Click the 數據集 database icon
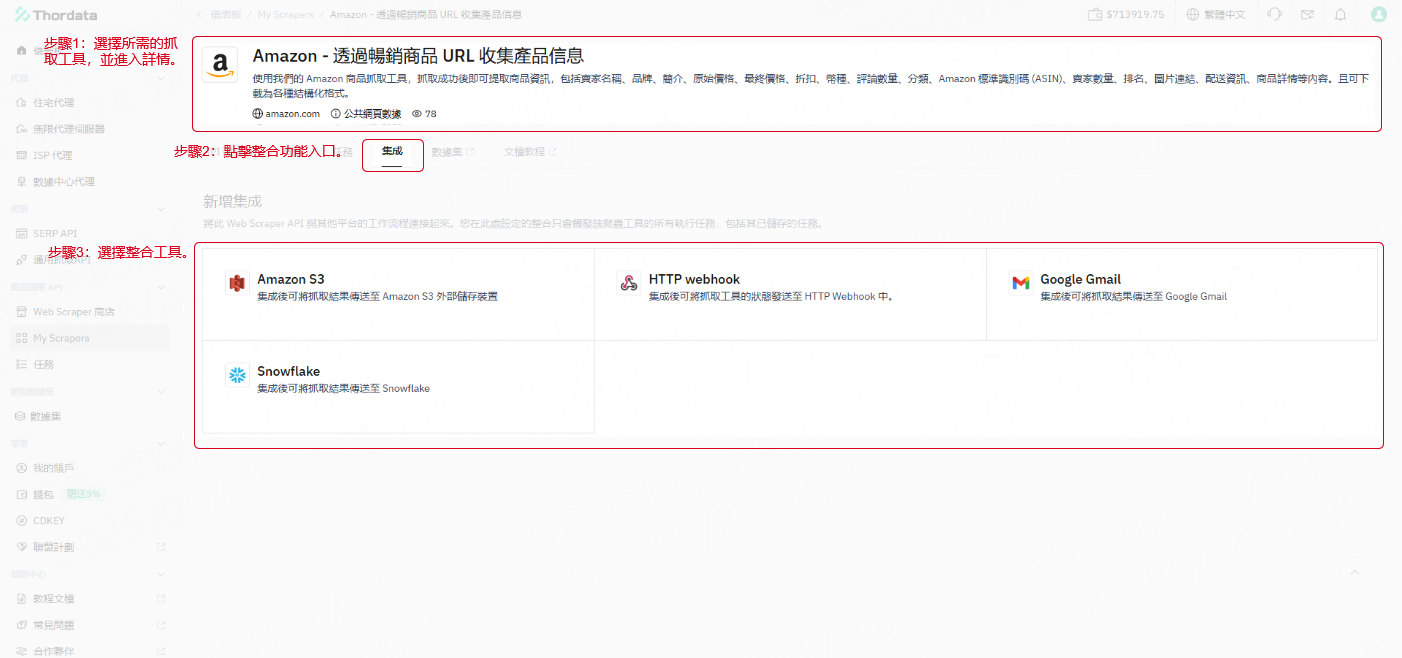 pos(20,416)
